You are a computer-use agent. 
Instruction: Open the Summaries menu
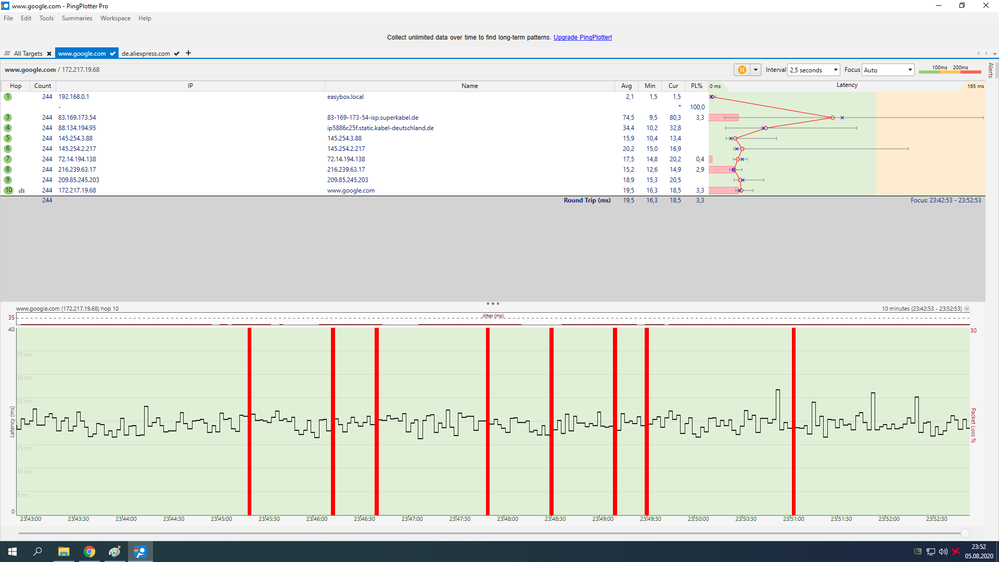(x=77, y=18)
